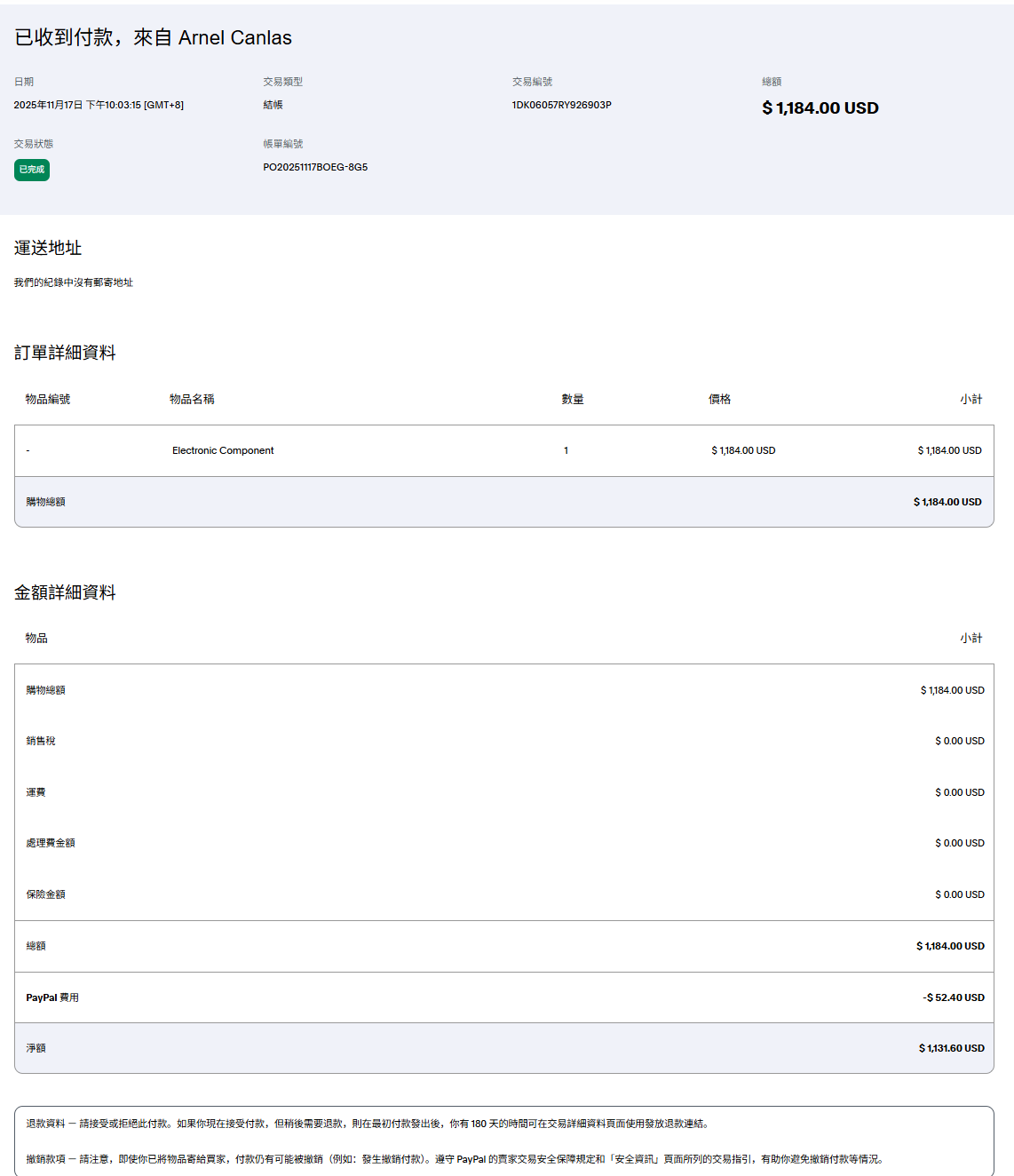Viewport: 1014px width, 1176px height.
Task: Click the 物品編號 column header
Action: [48, 400]
